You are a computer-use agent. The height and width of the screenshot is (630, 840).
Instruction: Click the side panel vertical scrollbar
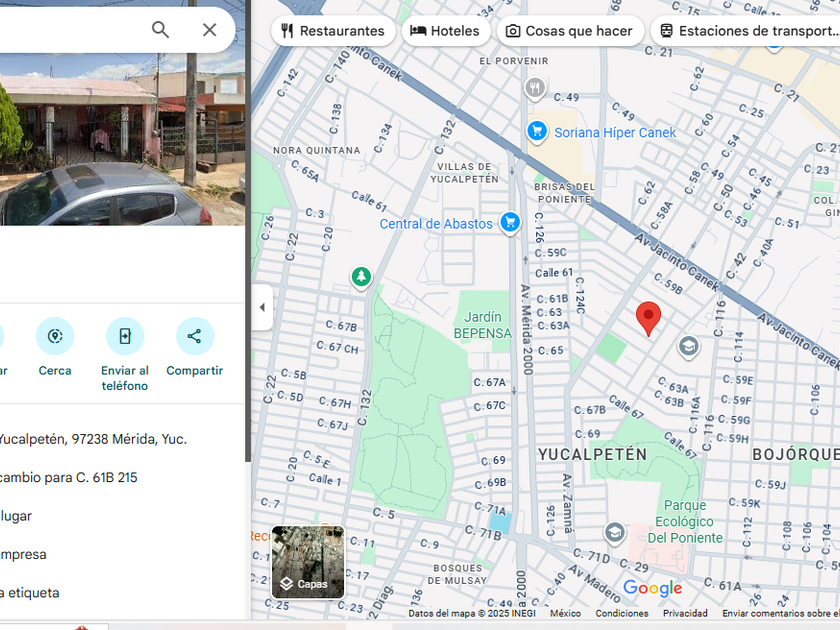[248, 230]
